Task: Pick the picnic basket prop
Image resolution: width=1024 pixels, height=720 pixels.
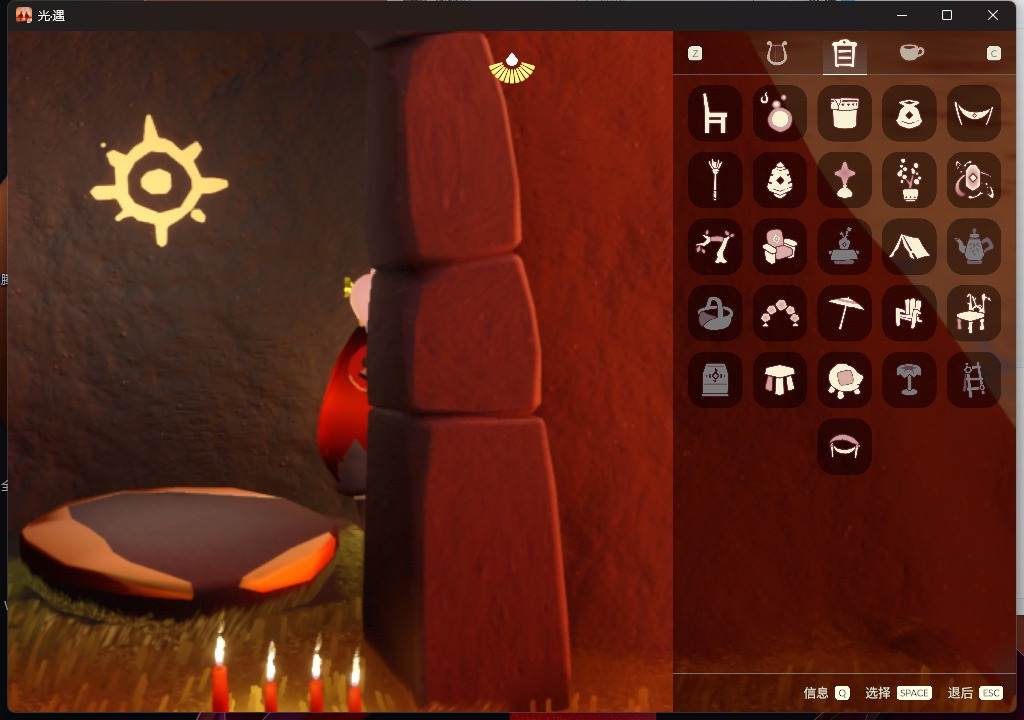Action: click(x=715, y=313)
